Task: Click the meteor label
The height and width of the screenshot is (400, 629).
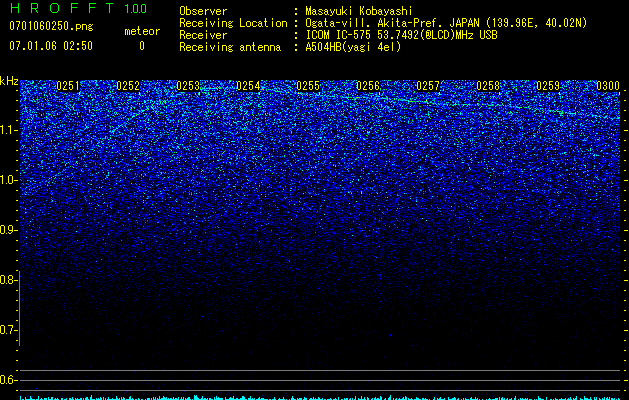Action: click(x=142, y=31)
